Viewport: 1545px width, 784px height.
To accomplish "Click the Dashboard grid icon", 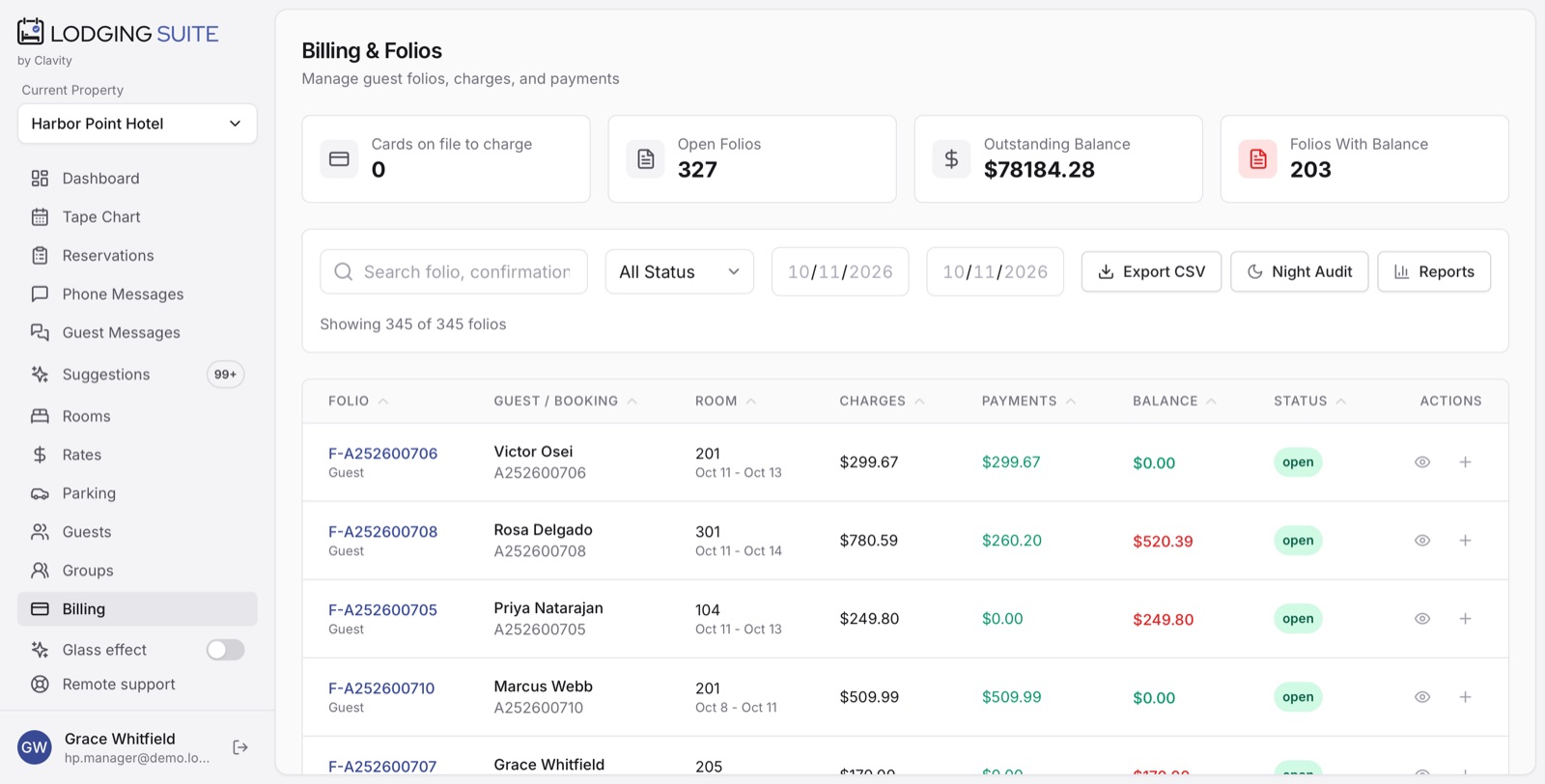I will pyautogui.click(x=40, y=179).
